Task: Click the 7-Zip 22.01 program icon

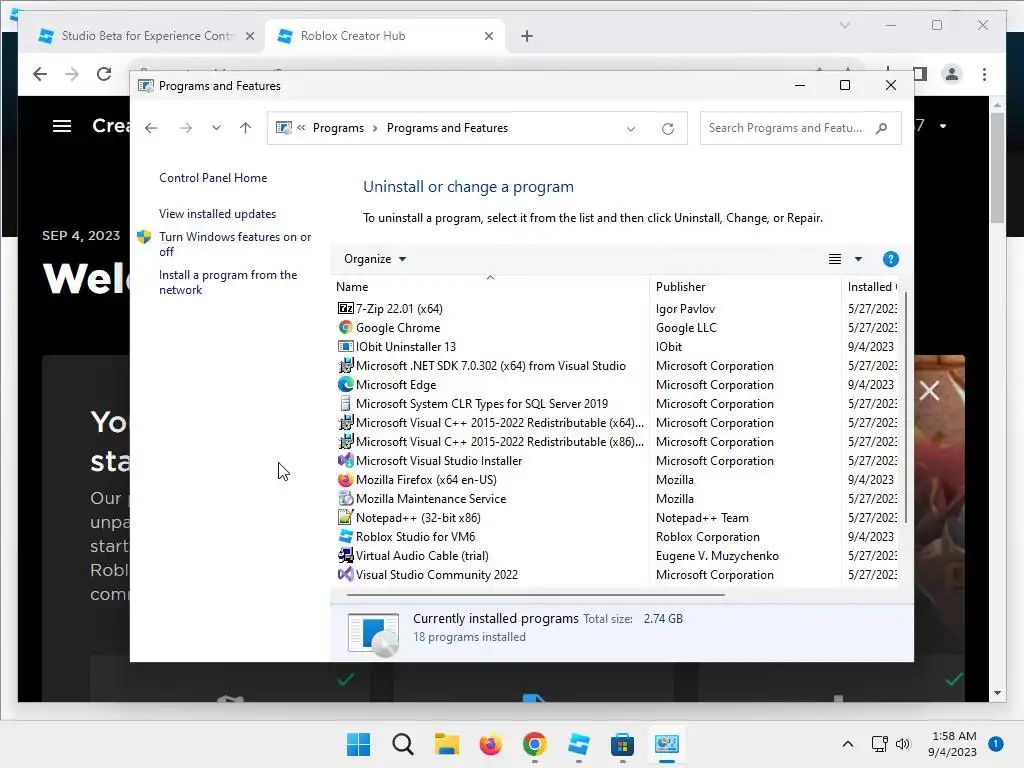Action: tap(345, 308)
